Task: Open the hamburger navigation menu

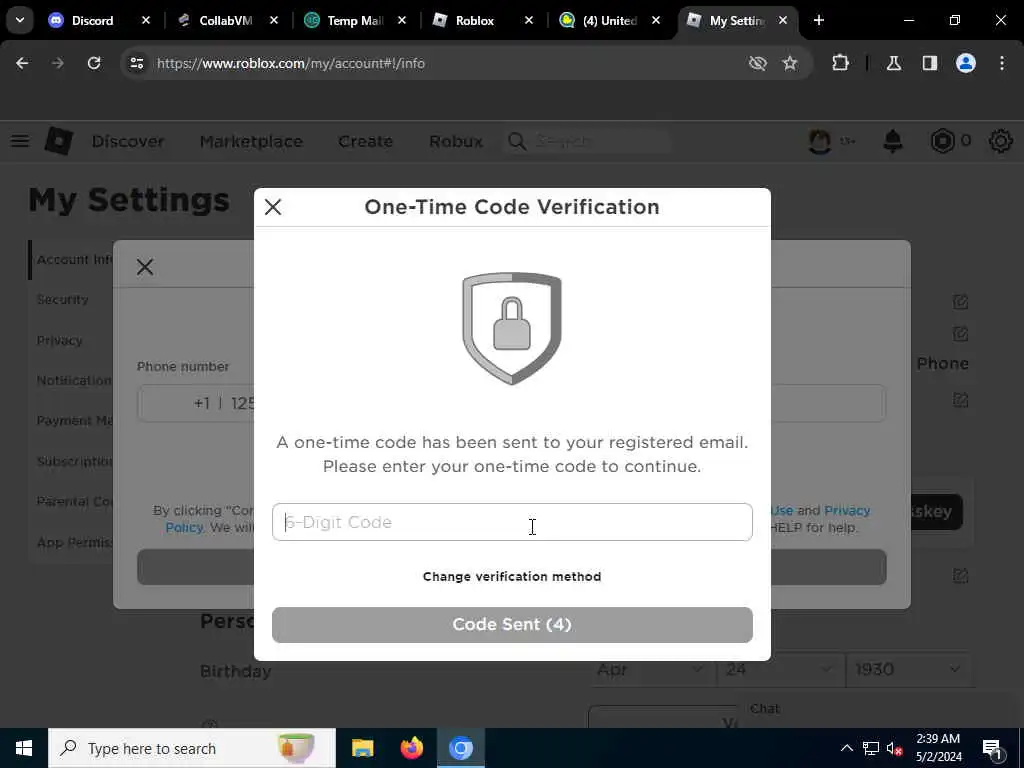Action: tap(20, 141)
